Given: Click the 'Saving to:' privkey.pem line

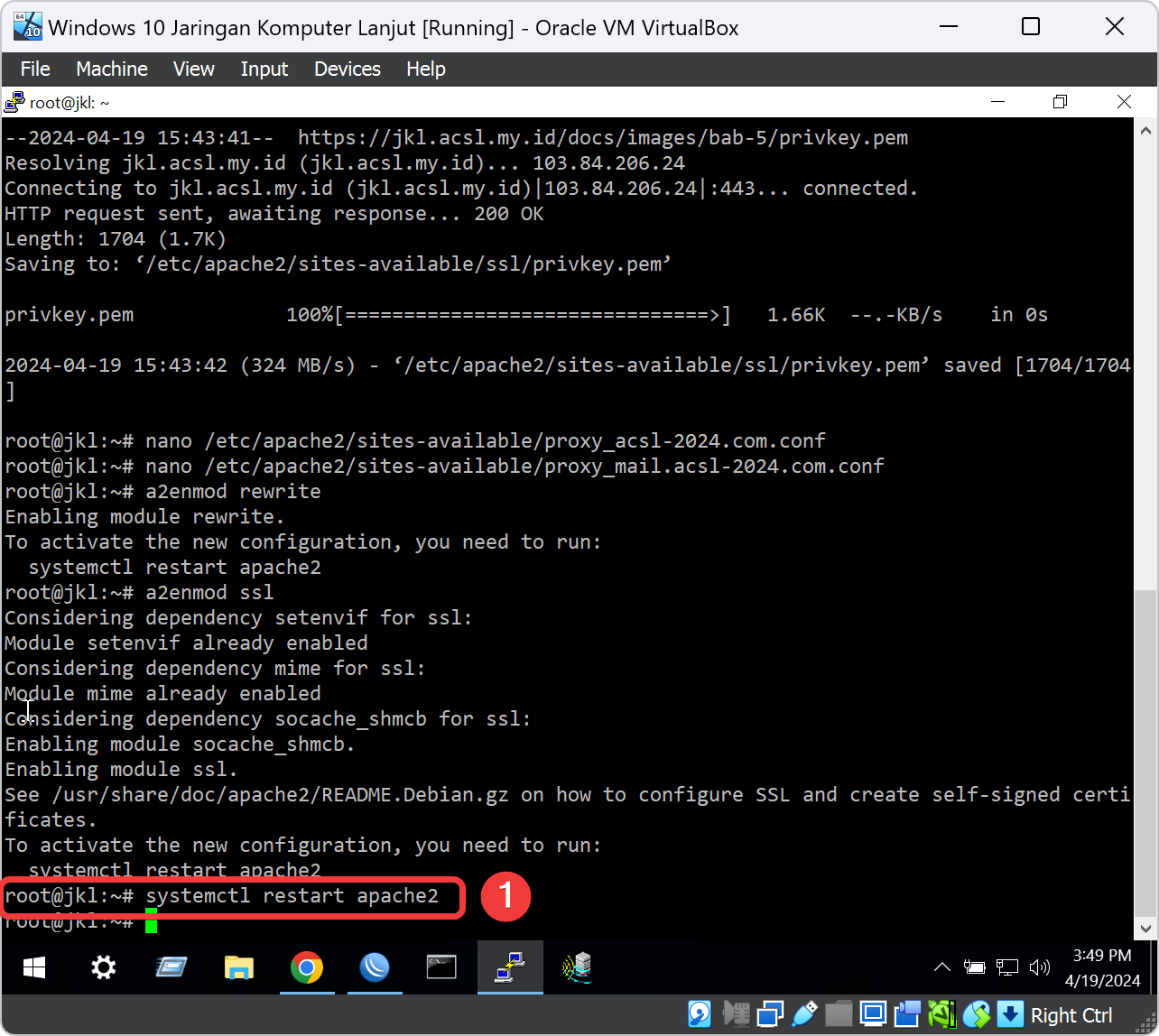Looking at the screenshot, I should click(x=338, y=264).
